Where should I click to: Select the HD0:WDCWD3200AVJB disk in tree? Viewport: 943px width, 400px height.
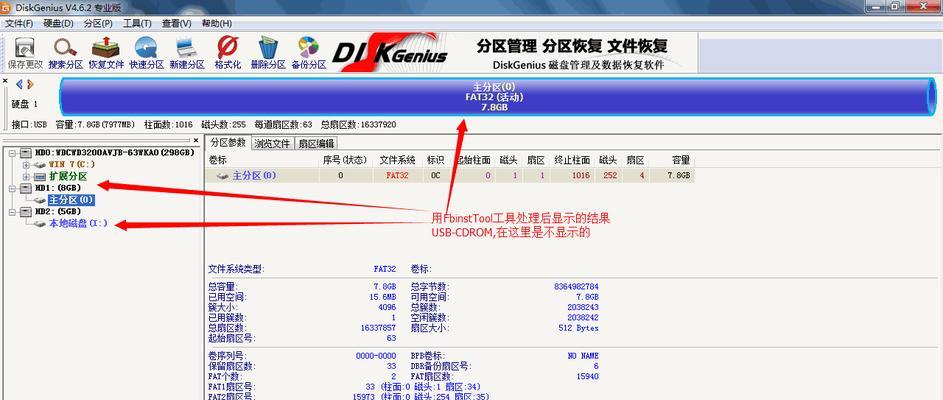click(x=114, y=153)
